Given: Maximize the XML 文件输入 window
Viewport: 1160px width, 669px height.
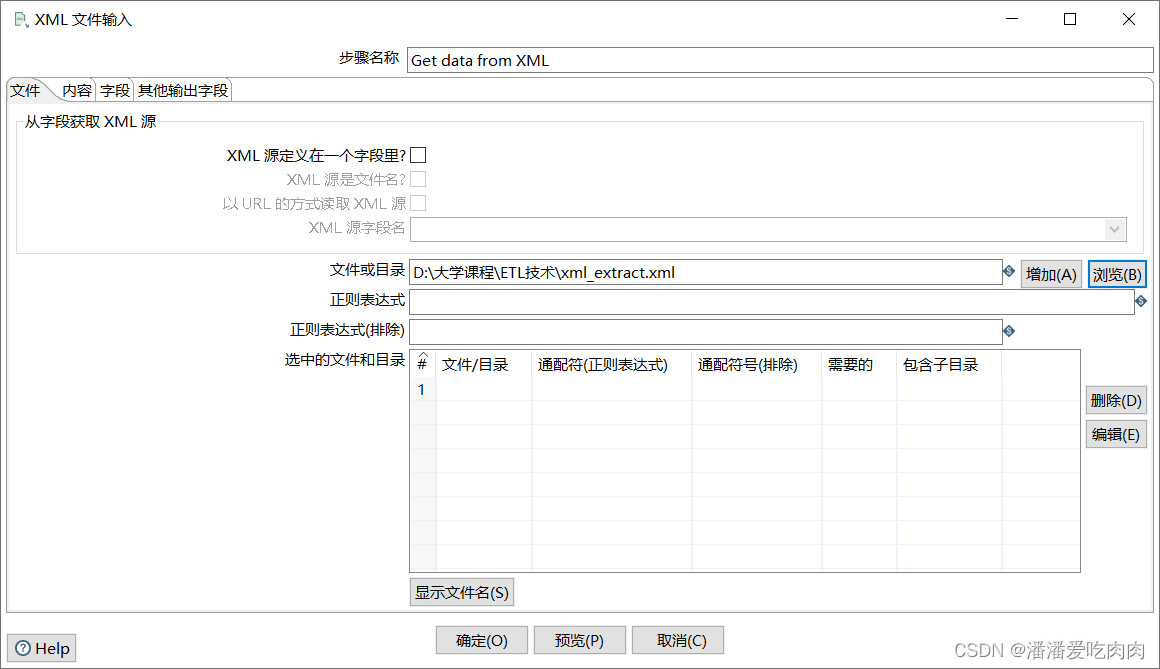Looking at the screenshot, I should 1070,19.
